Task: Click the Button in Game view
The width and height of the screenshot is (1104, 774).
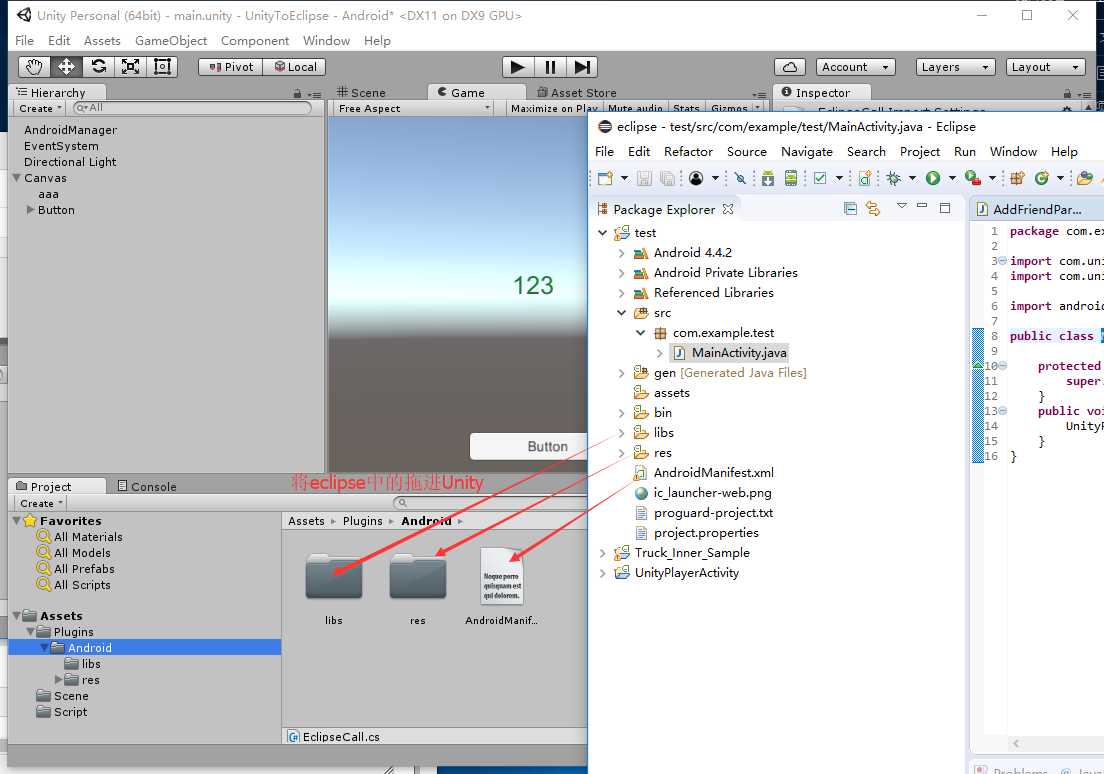Action: [529, 447]
